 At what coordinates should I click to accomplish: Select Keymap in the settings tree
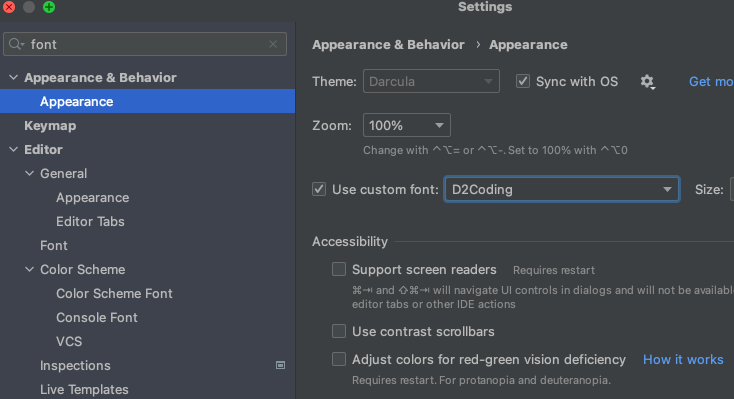50,126
